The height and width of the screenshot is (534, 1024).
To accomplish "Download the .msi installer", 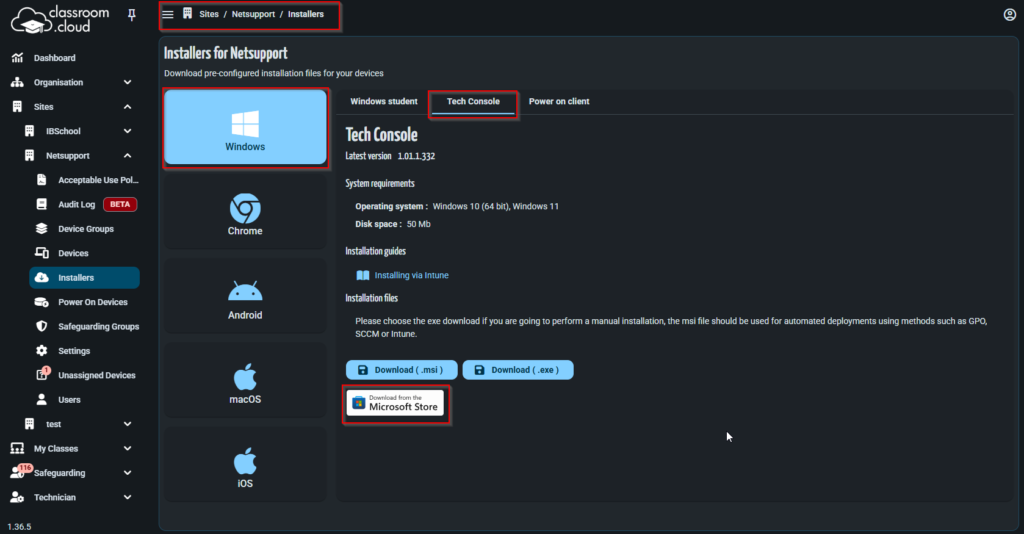I will [x=401, y=369].
